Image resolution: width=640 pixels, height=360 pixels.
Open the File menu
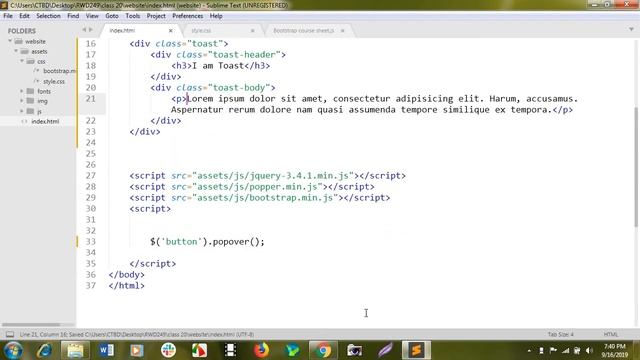[8, 16]
